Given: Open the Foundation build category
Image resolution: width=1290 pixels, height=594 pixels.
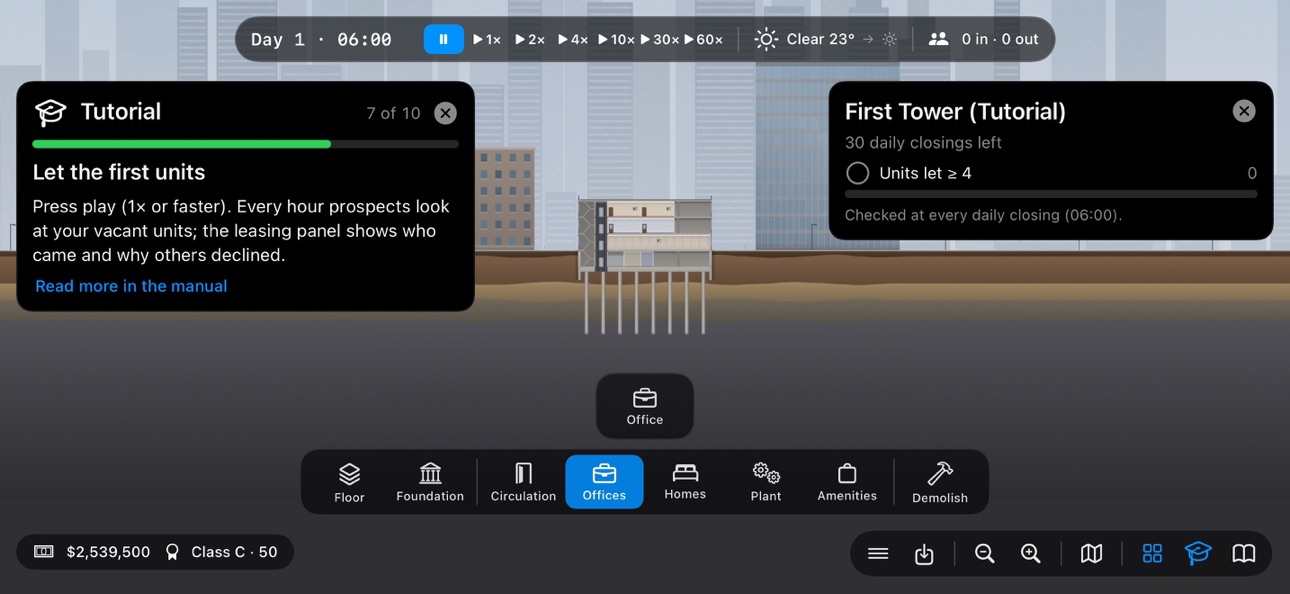Looking at the screenshot, I should pos(430,482).
